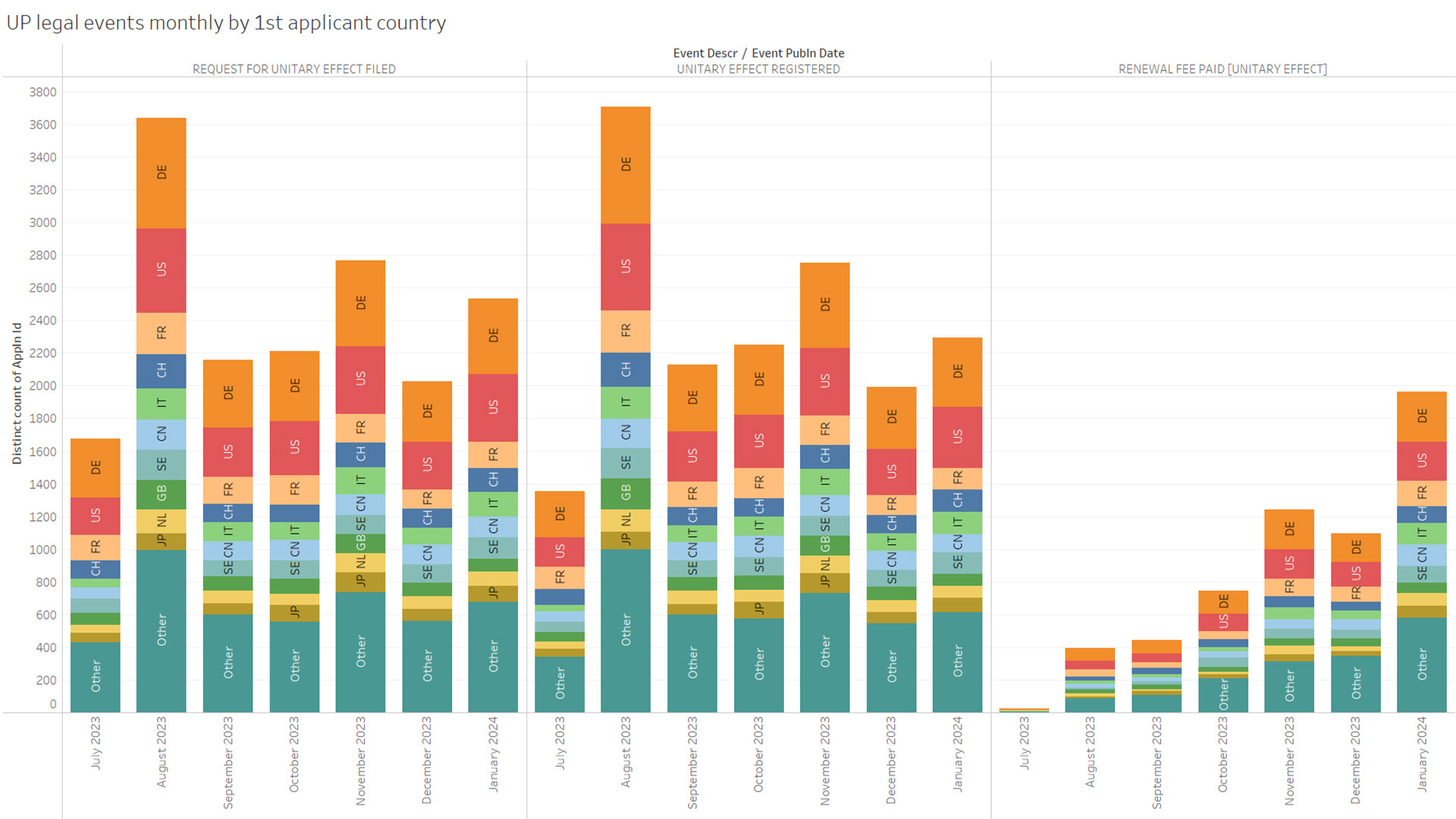The height and width of the screenshot is (819, 1456).
Task: Click GB segment of August 2023 registered bar
Action: 625,493
